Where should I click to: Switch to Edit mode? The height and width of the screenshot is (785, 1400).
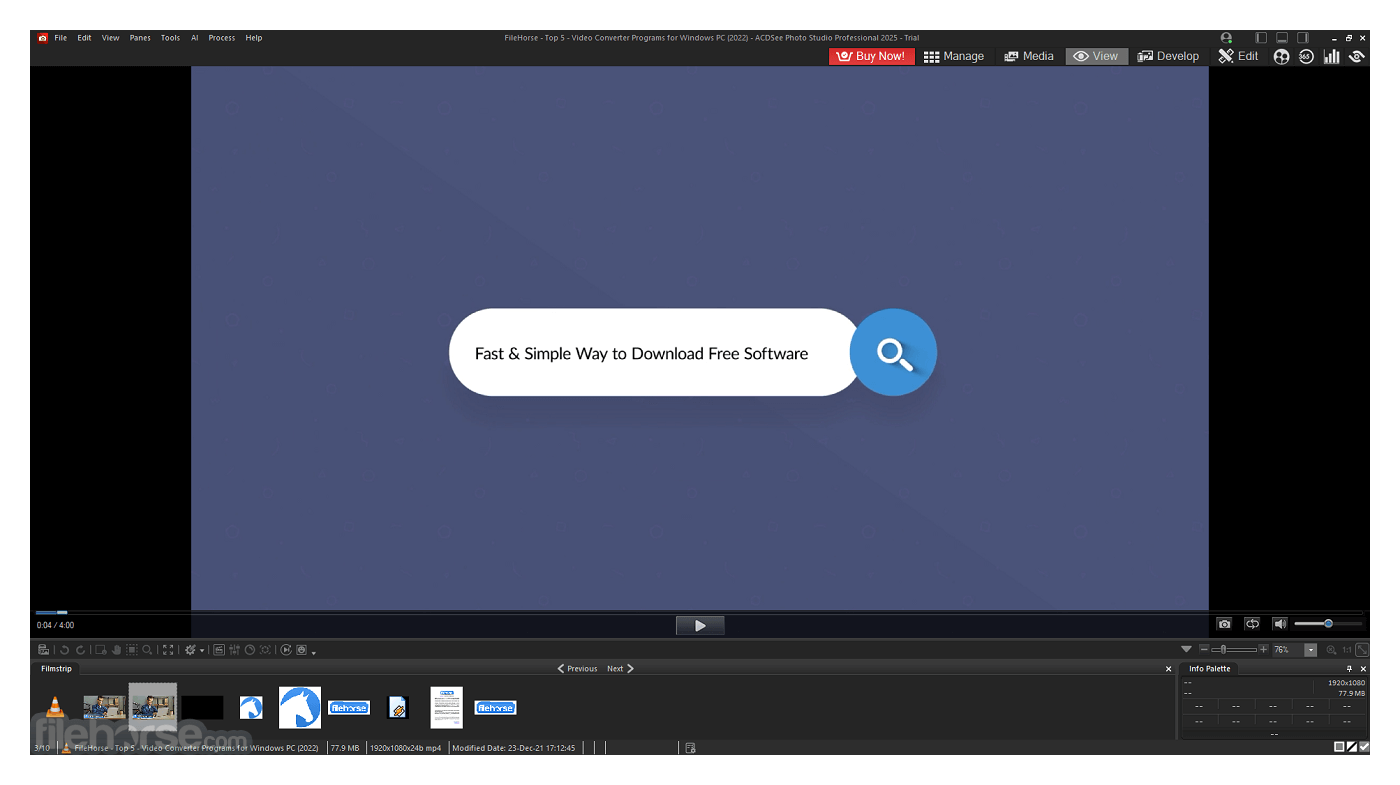(x=1238, y=56)
